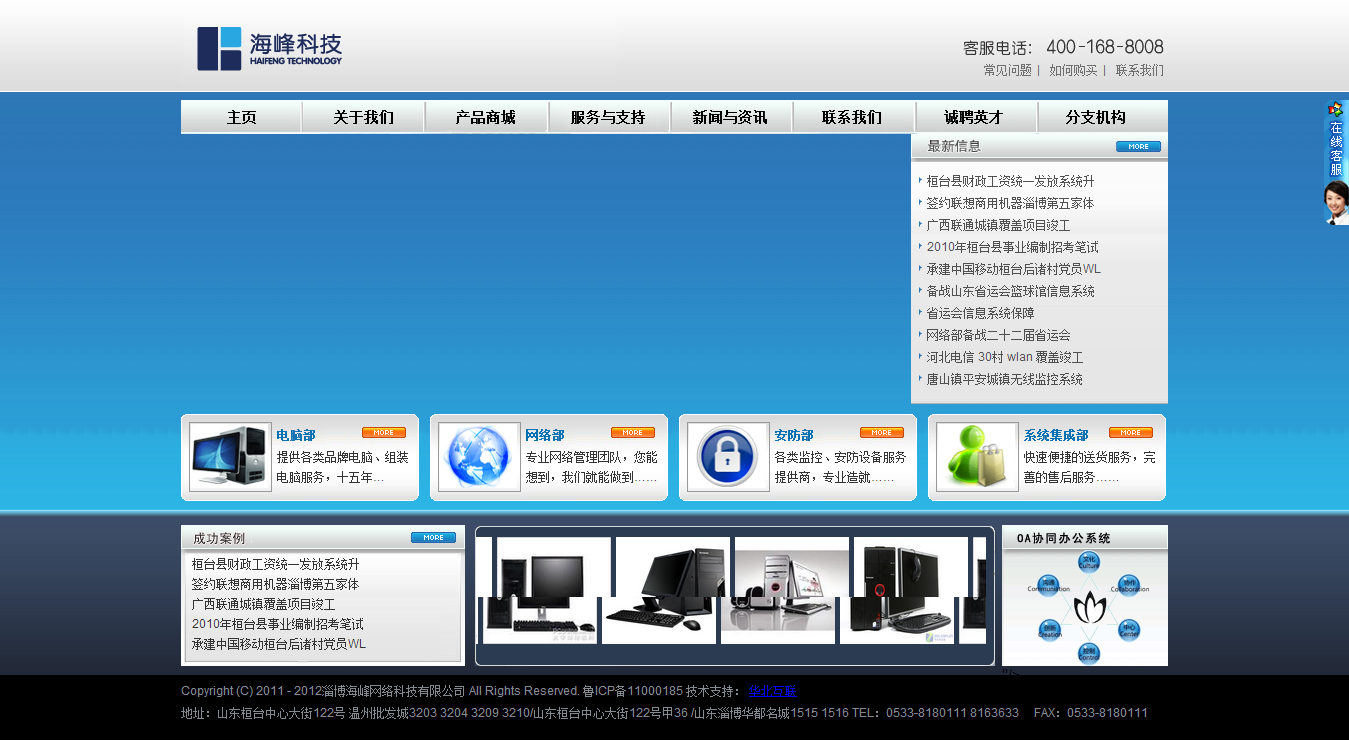Open MORE in the 系统集成部 card

(x=1131, y=433)
